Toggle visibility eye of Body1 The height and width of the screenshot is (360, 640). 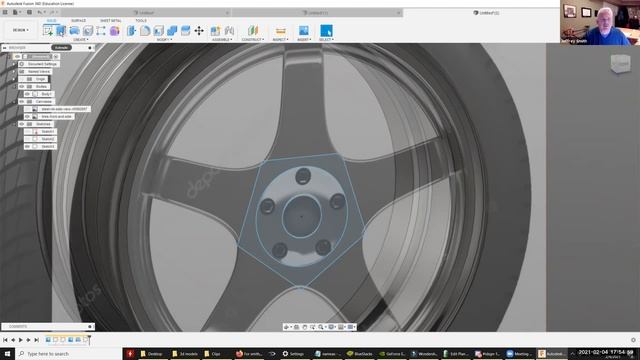27,94
